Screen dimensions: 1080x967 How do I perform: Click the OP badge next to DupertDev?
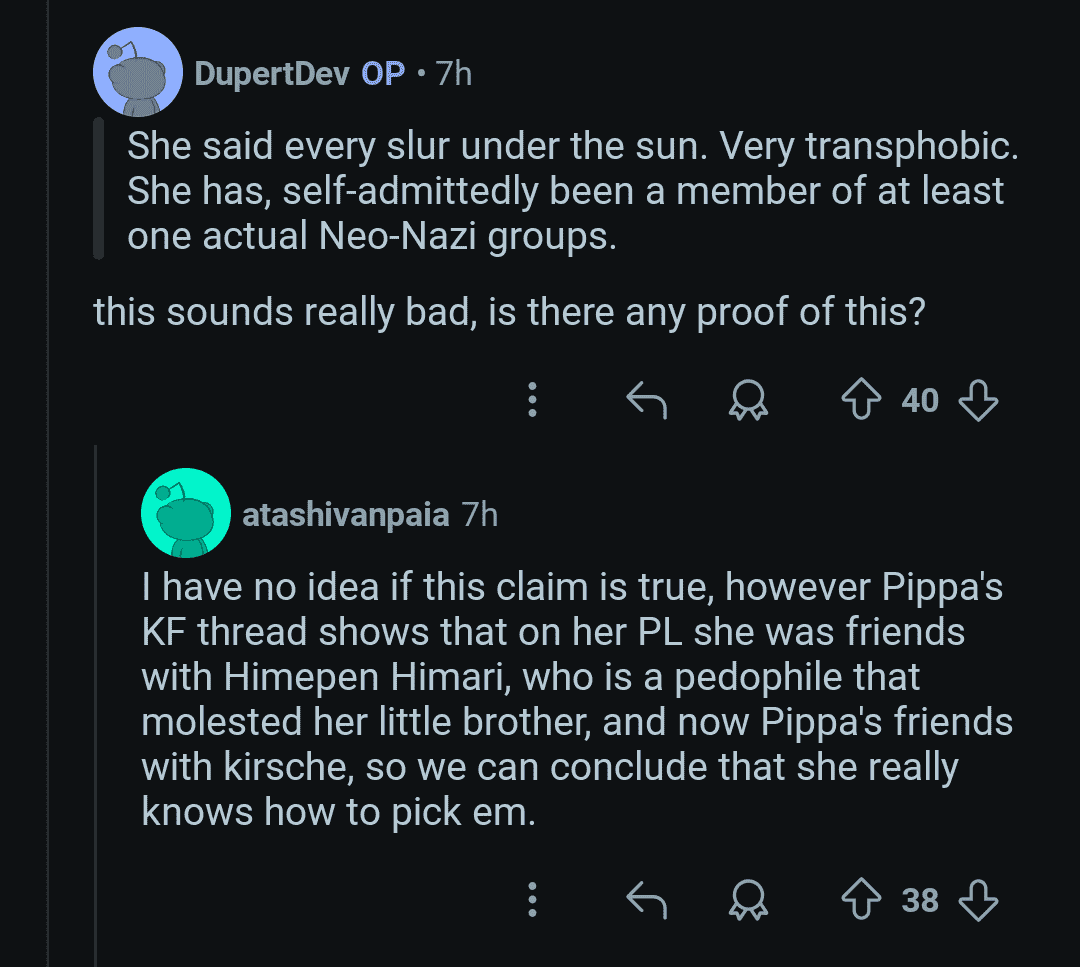coord(383,74)
